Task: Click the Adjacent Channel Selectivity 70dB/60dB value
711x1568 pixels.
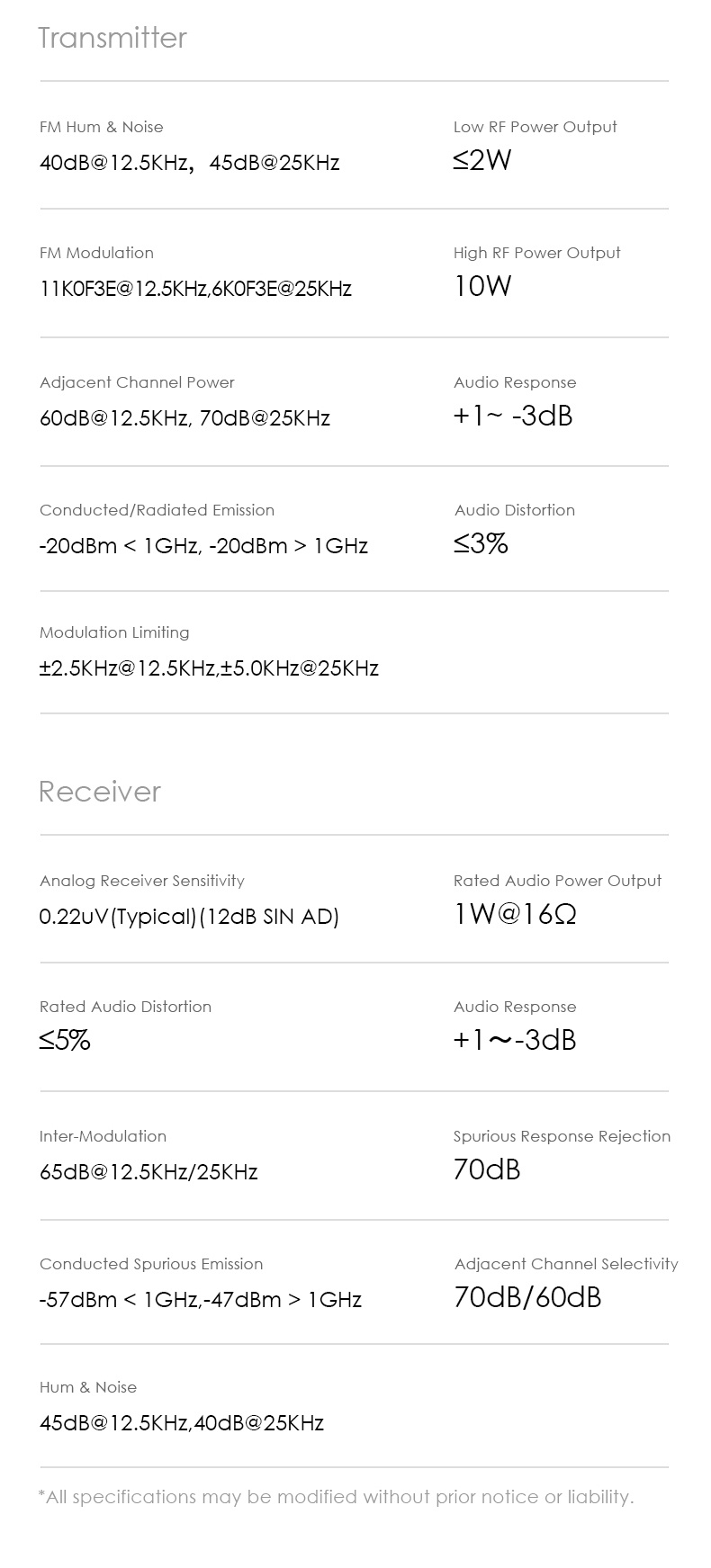Action: [x=527, y=1297]
